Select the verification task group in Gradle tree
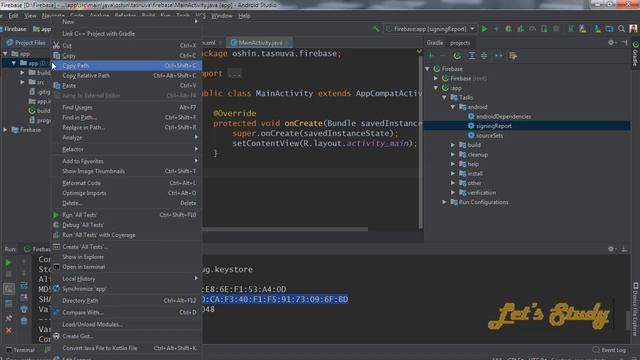 coord(481,193)
